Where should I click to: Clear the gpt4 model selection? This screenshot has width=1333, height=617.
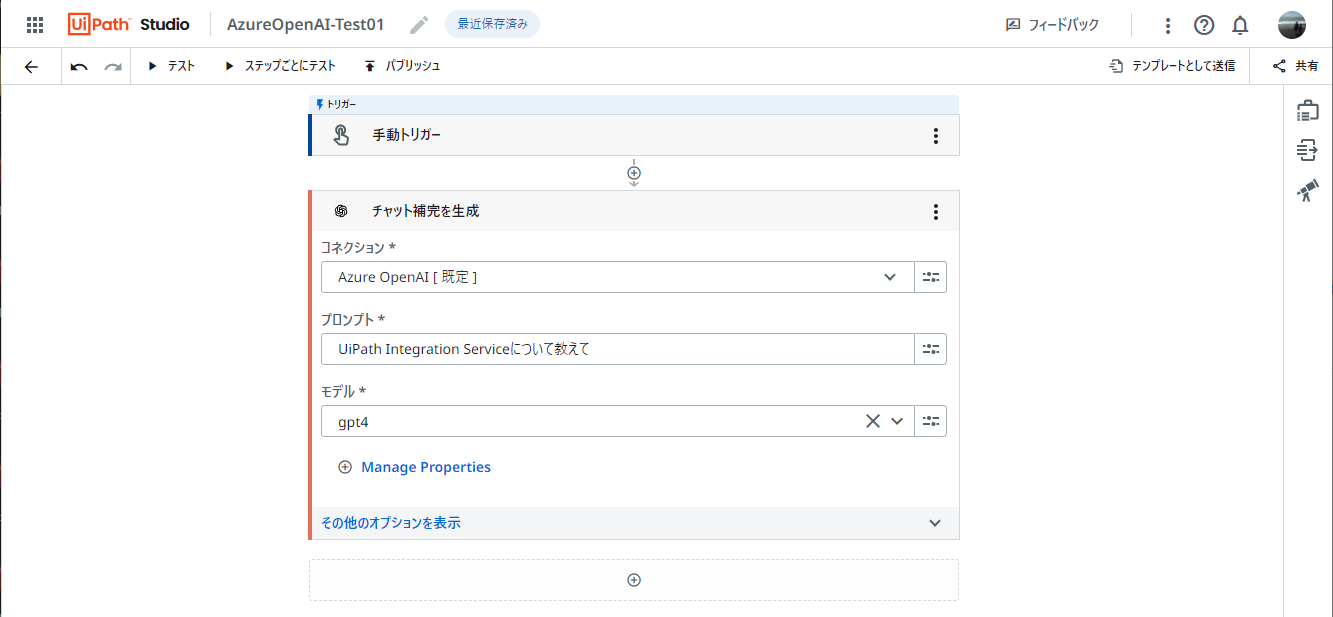tap(873, 421)
